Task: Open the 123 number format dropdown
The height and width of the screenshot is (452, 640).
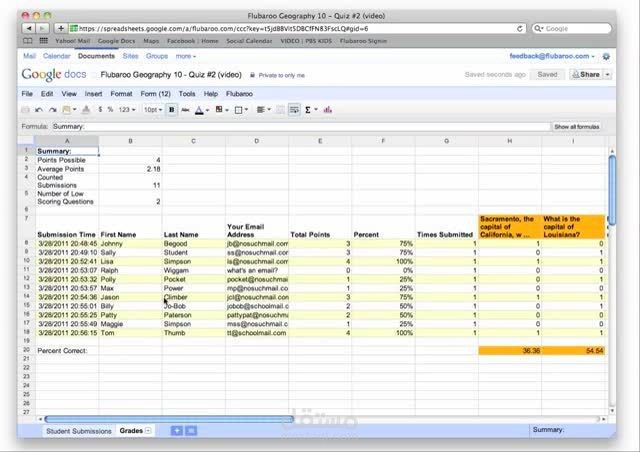Action: [x=127, y=110]
